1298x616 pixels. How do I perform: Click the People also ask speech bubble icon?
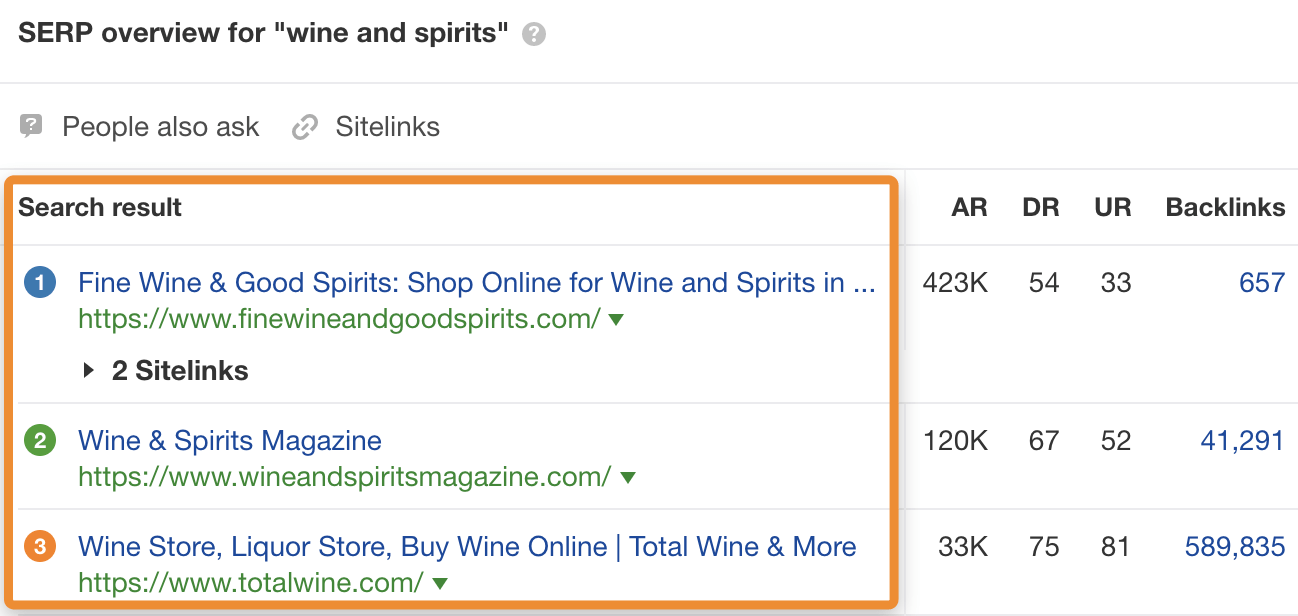(31, 126)
